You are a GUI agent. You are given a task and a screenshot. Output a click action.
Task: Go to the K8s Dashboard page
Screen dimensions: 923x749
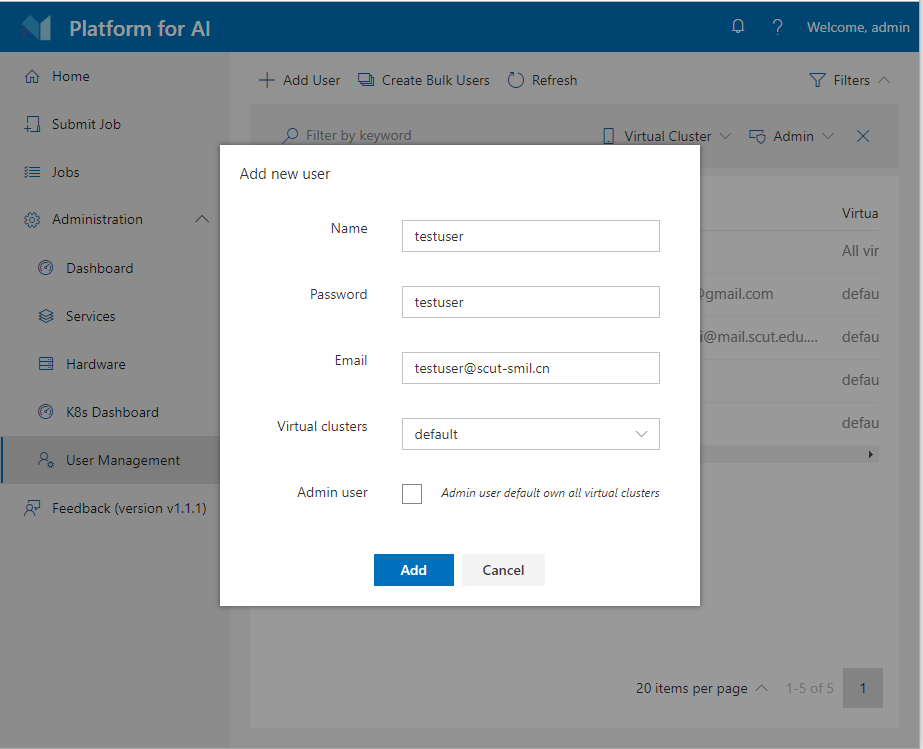pyautogui.click(x=112, y=412)
